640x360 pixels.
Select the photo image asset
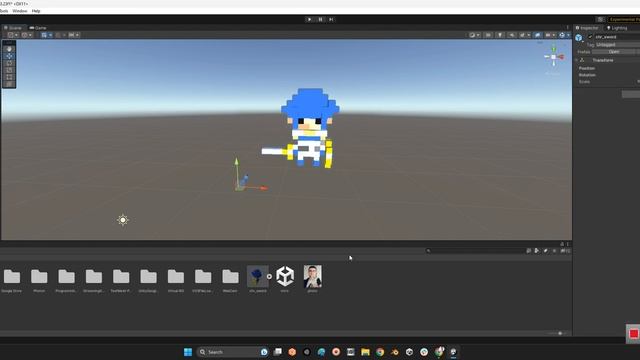click(x=313, y=276)
